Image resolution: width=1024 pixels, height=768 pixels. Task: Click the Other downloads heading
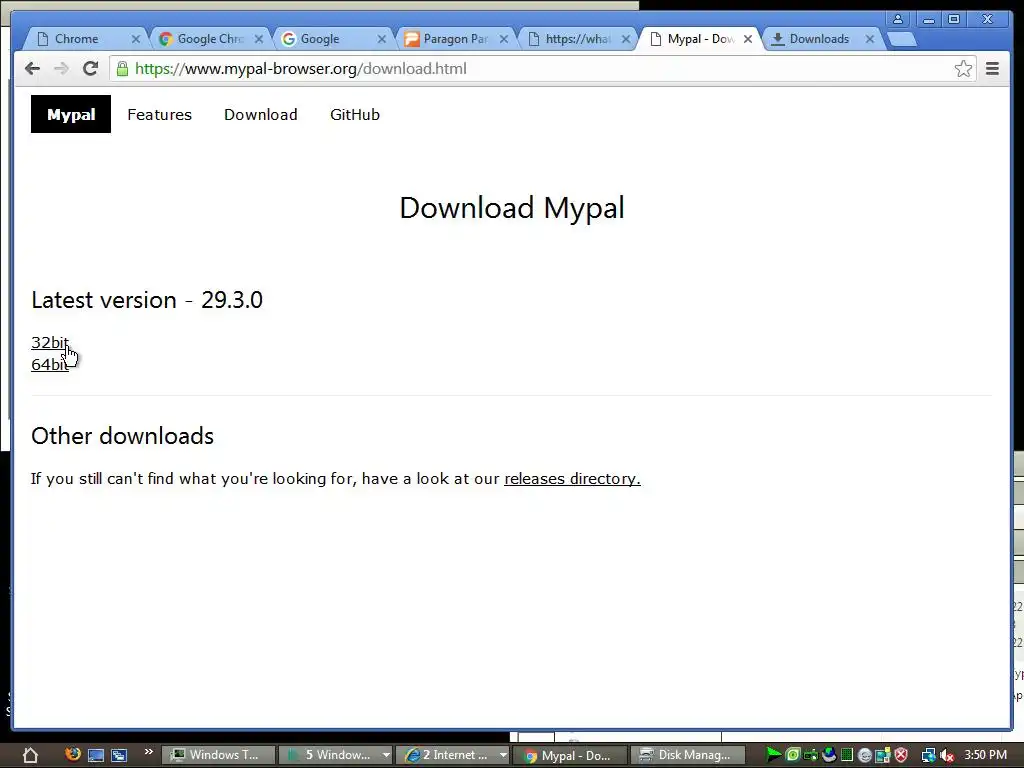[x=122, y=436]
